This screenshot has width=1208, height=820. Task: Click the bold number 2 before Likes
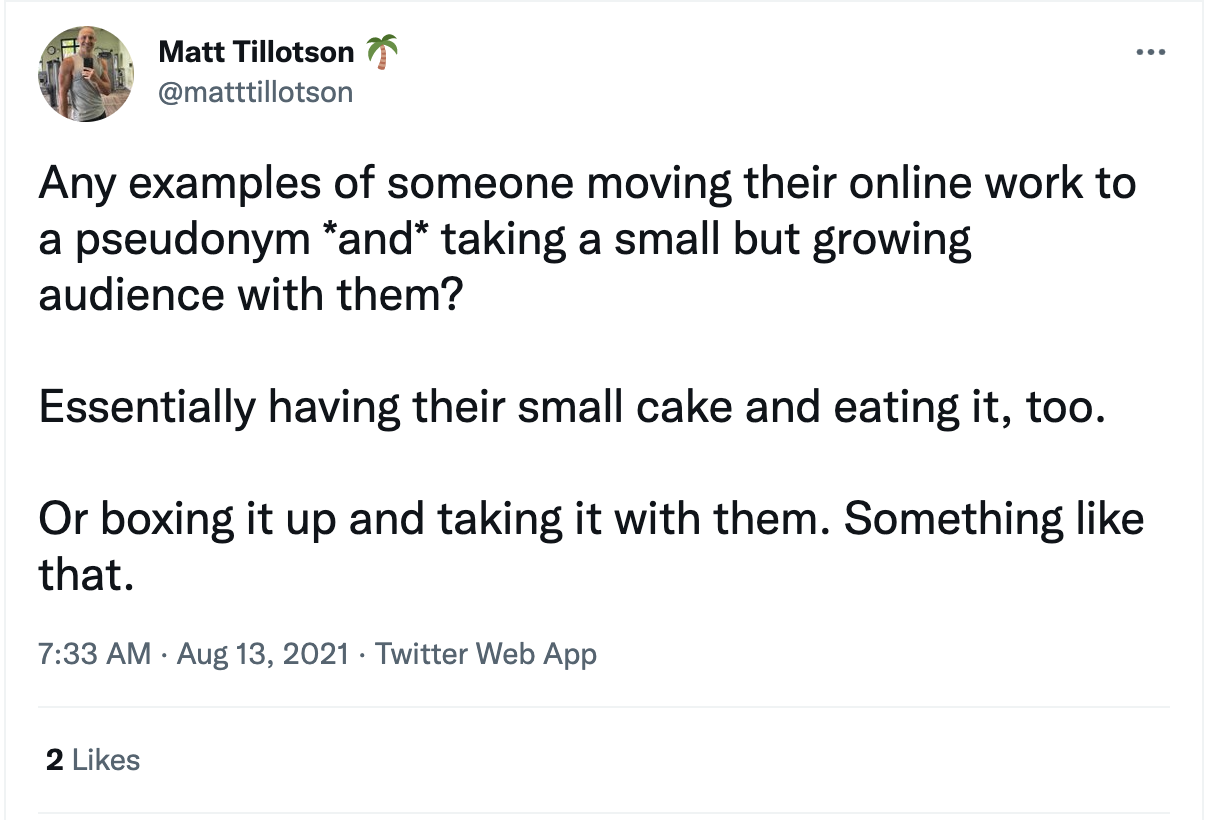point(54,760)
